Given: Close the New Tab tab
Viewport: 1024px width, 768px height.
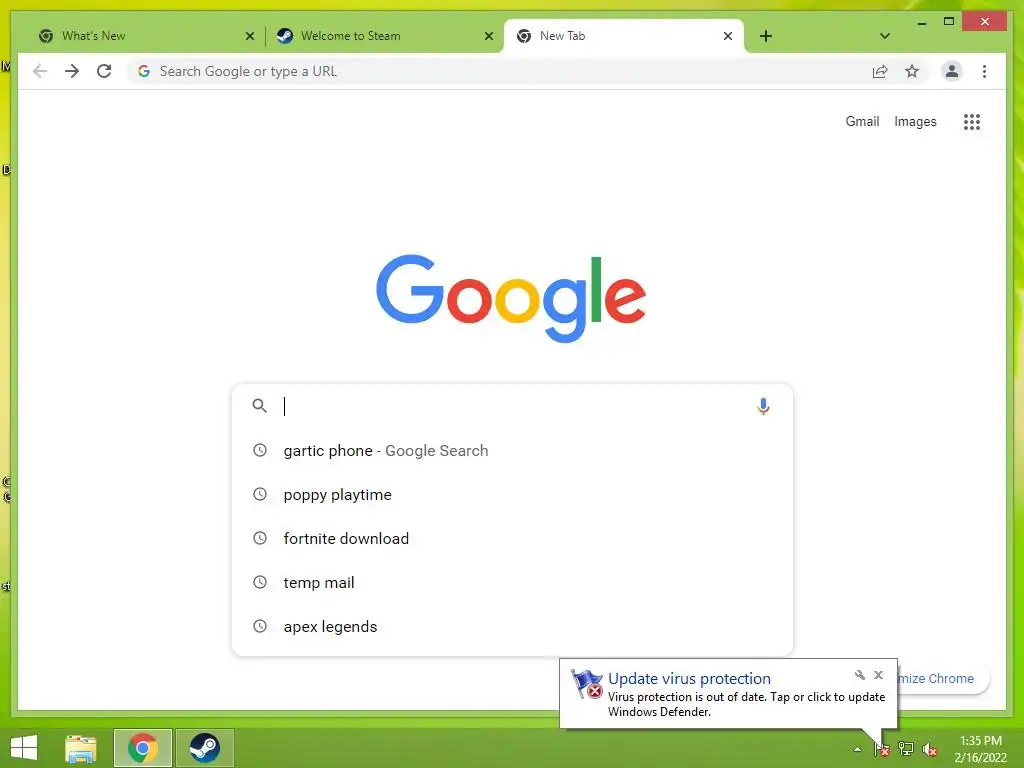Looking at the screenshot, I should click(728, 36).
